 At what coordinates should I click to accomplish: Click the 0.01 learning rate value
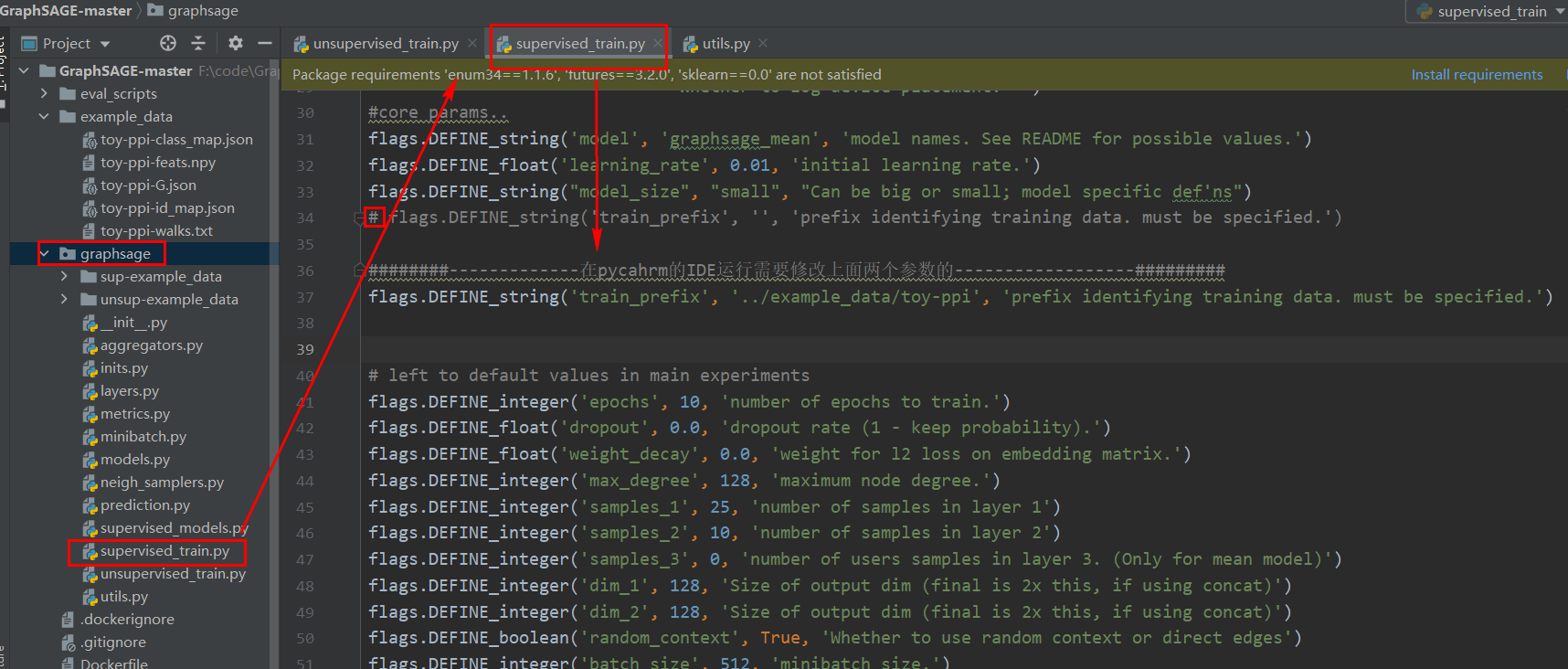click(750, 165)
